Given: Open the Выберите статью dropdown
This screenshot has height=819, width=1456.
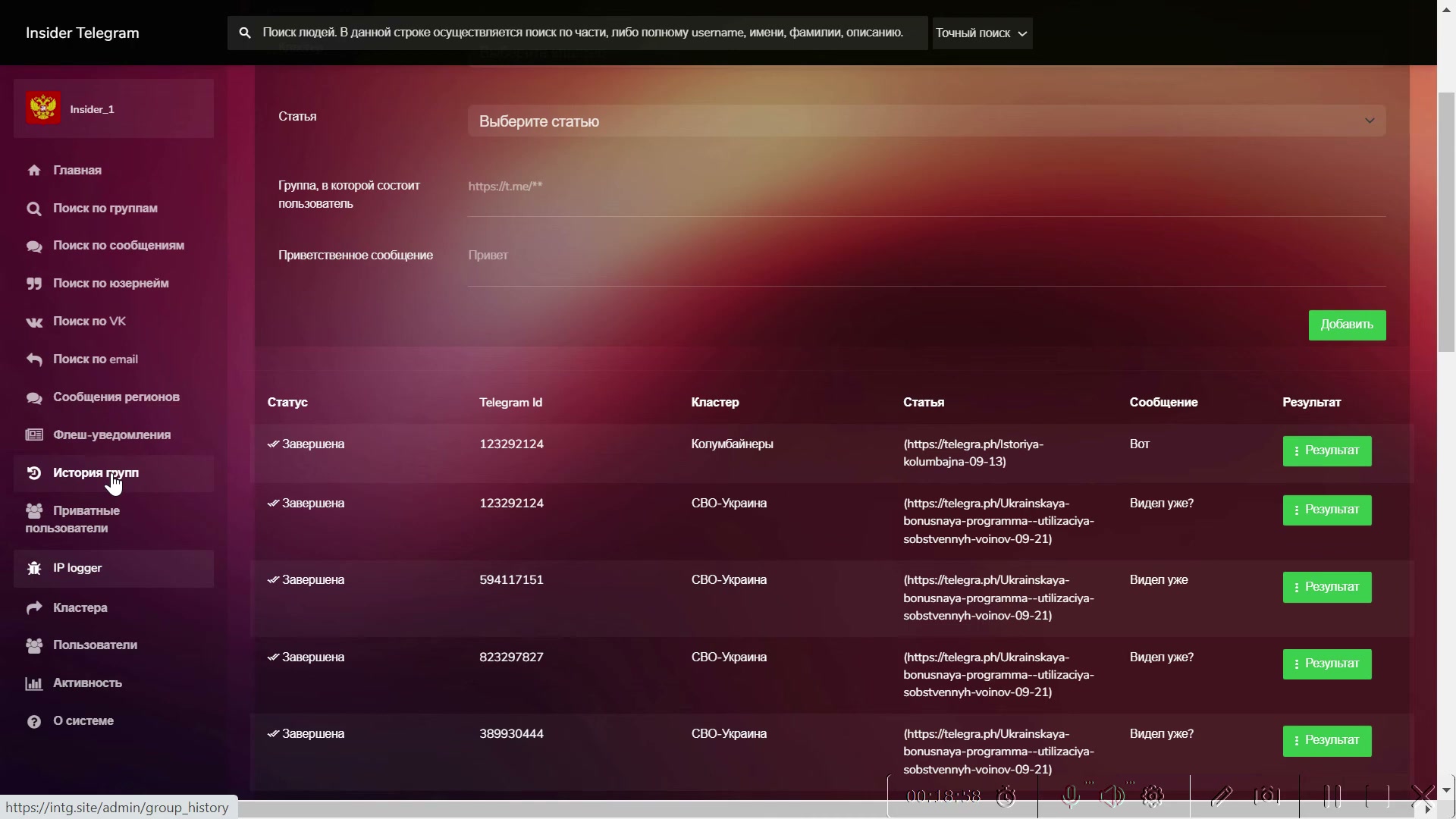Looking at the screenshot, I should tap(927, 121).
